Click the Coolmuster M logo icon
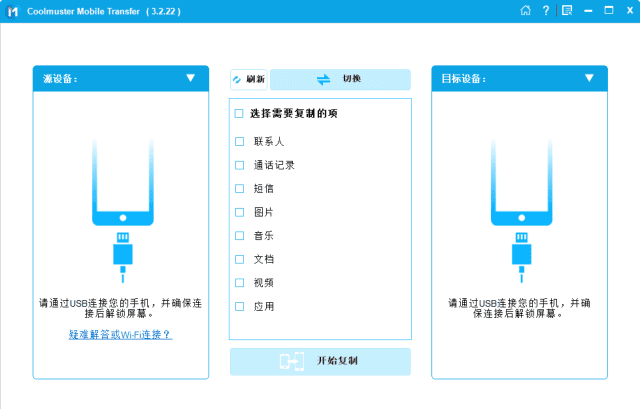Screen dimensions: 640x409 (13, 11)
